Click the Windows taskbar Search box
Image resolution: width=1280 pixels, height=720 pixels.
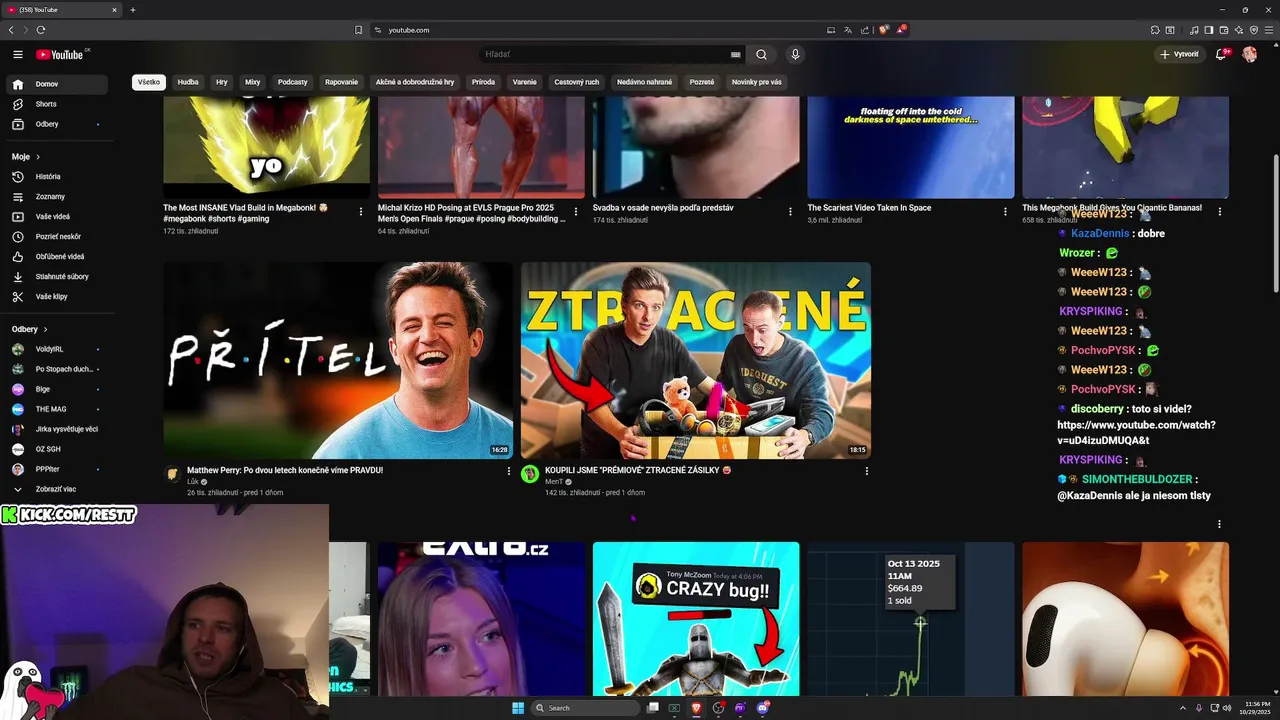point(585,708)
